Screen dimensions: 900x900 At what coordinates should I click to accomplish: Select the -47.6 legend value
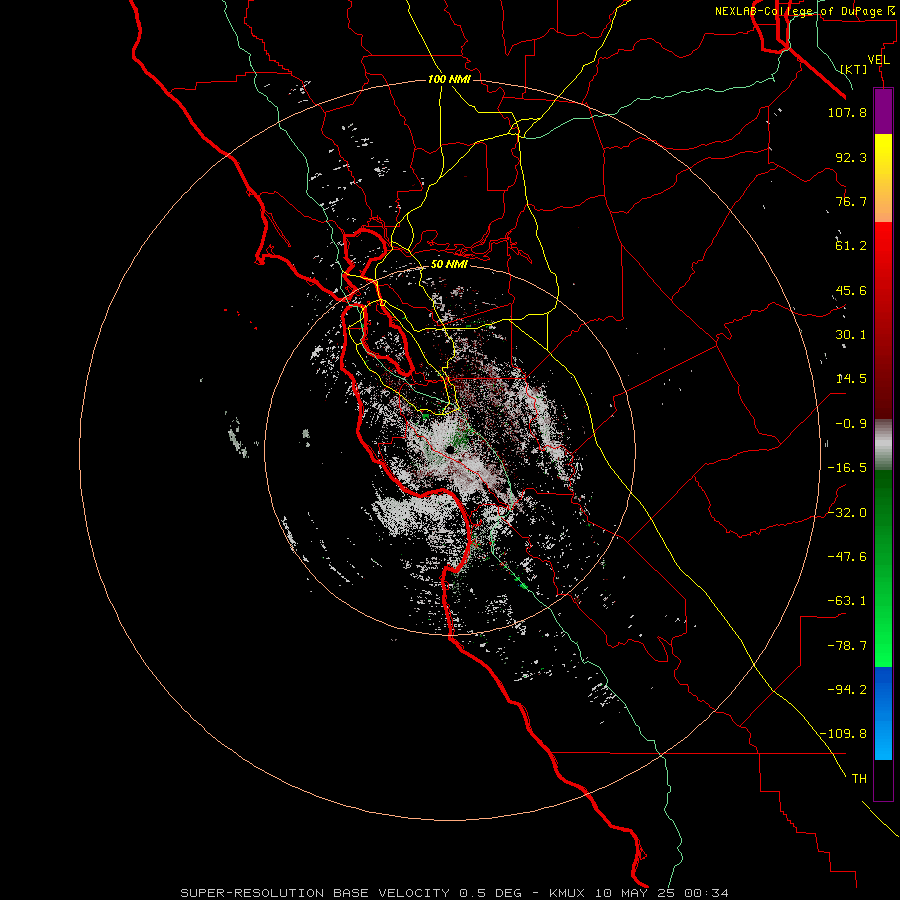tap(847, 557)
